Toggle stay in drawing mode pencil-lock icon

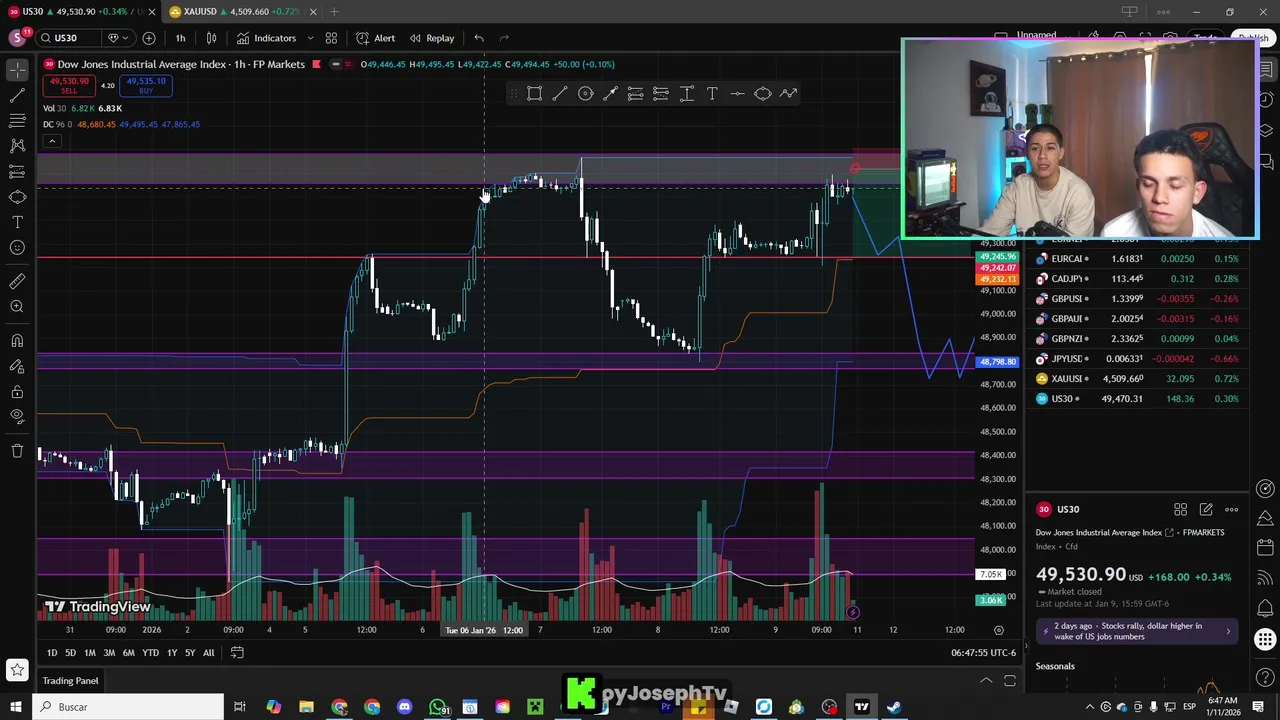tap(17, 366)
